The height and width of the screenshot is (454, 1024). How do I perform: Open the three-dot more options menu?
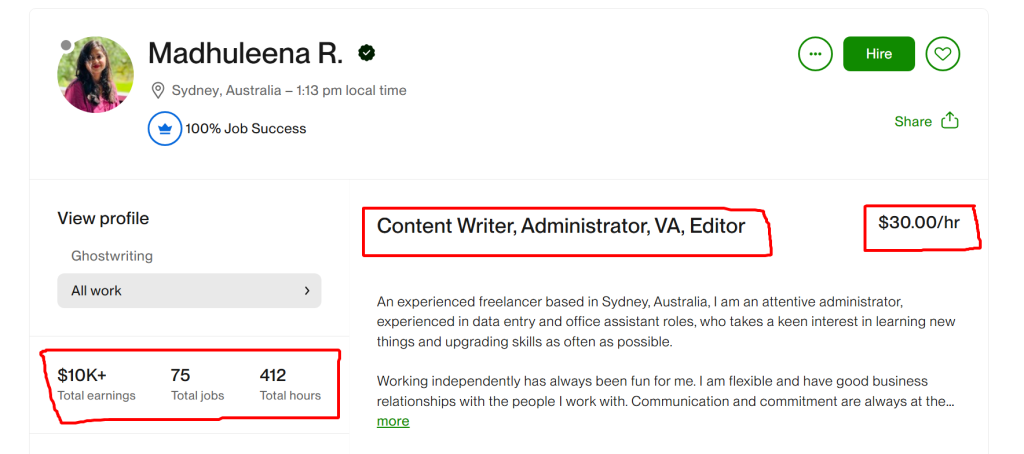(x=815, y=54)
